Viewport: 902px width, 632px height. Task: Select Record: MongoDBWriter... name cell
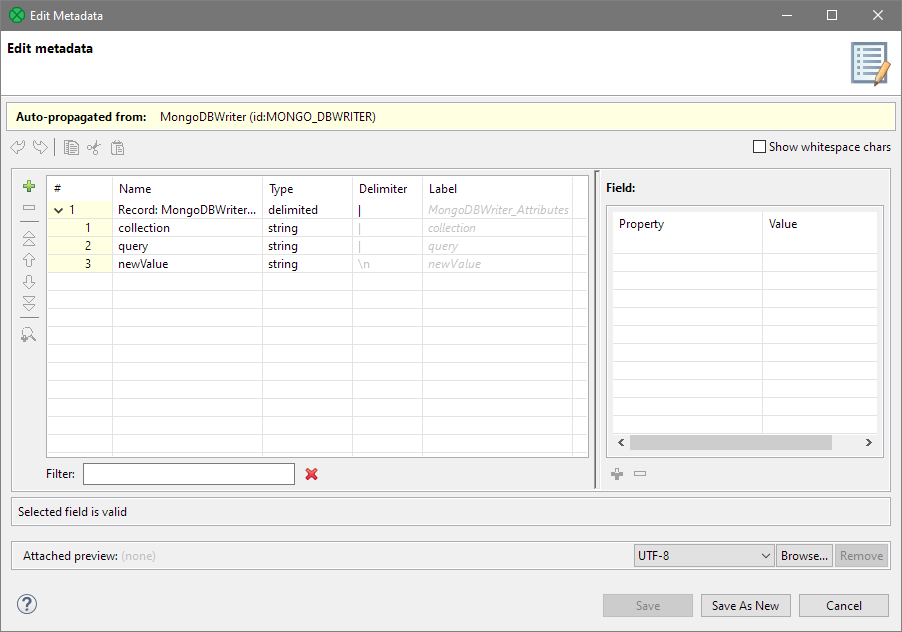click(187, 210)
